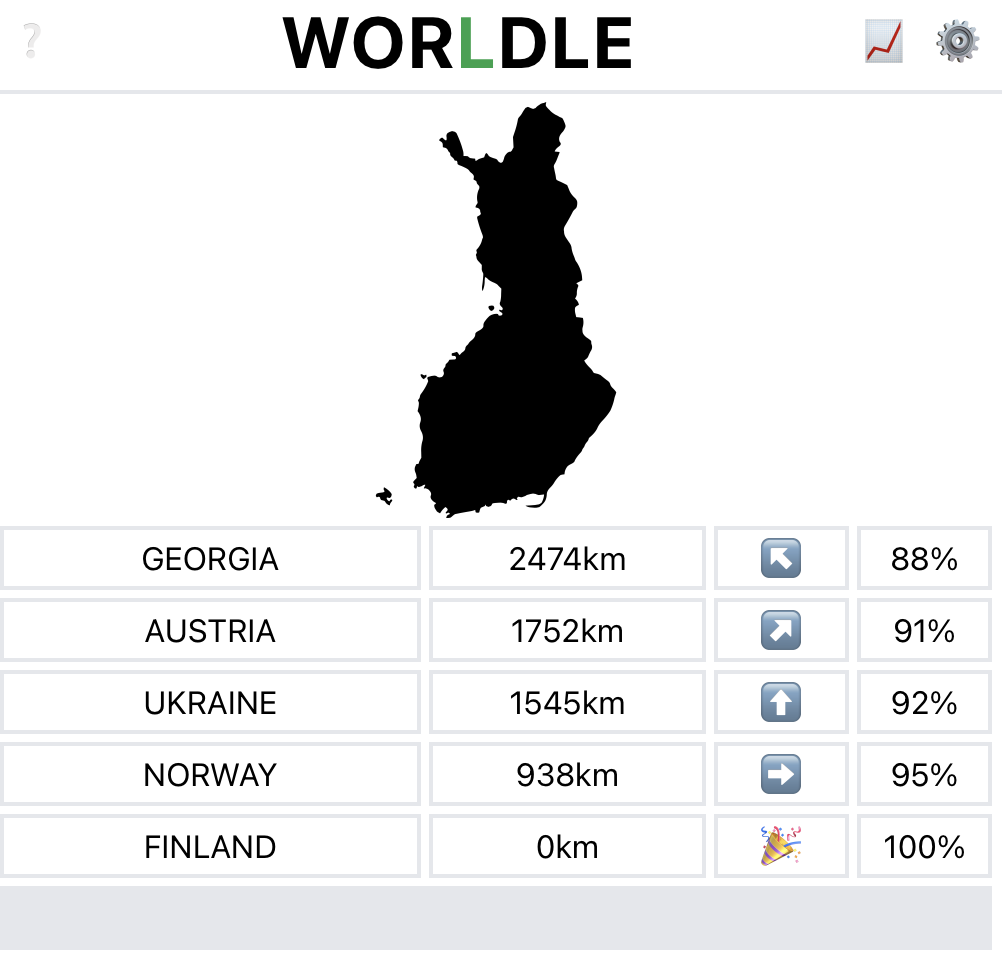Open the settings gear icon
Screen dimensions: 1002x958
click(x=957, y=42)
